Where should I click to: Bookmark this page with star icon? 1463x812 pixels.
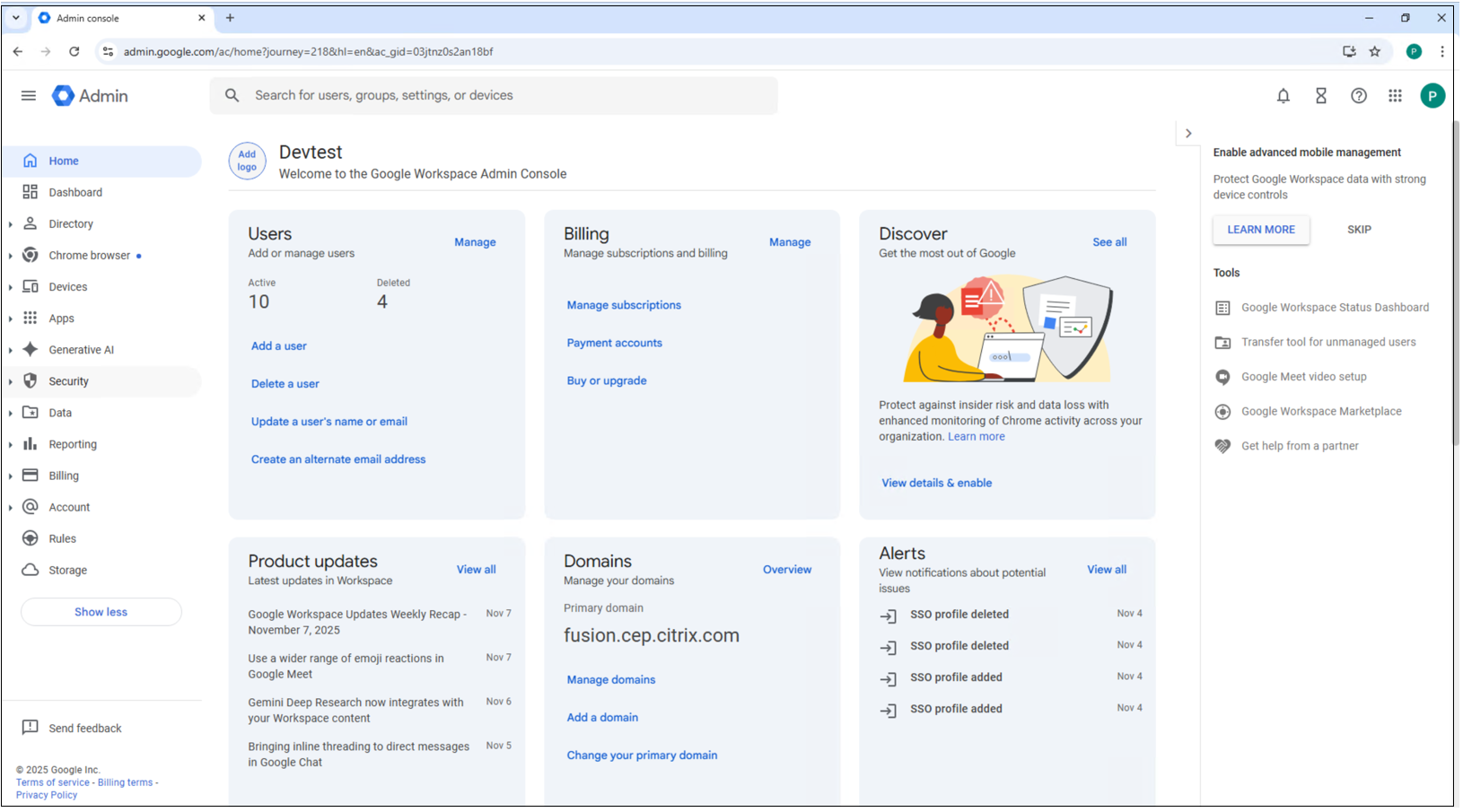coord(1374,52)
